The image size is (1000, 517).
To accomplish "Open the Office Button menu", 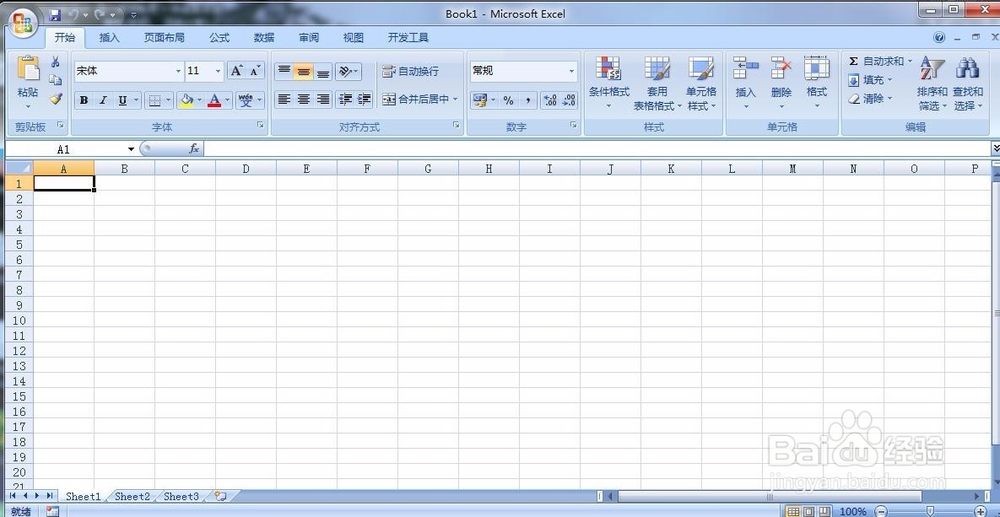I will tap(22, 24).
